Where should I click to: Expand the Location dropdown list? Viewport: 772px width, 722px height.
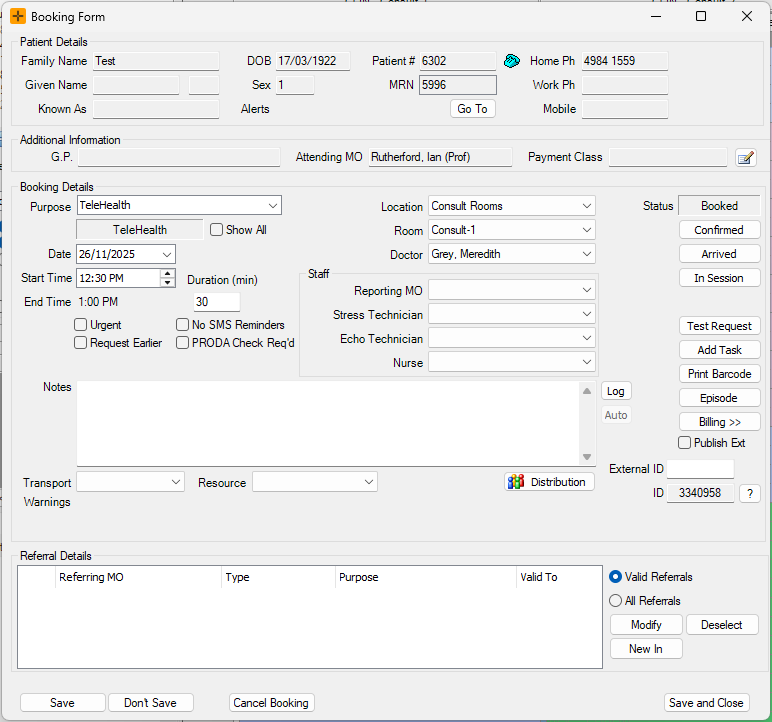[x=586, y=206]
